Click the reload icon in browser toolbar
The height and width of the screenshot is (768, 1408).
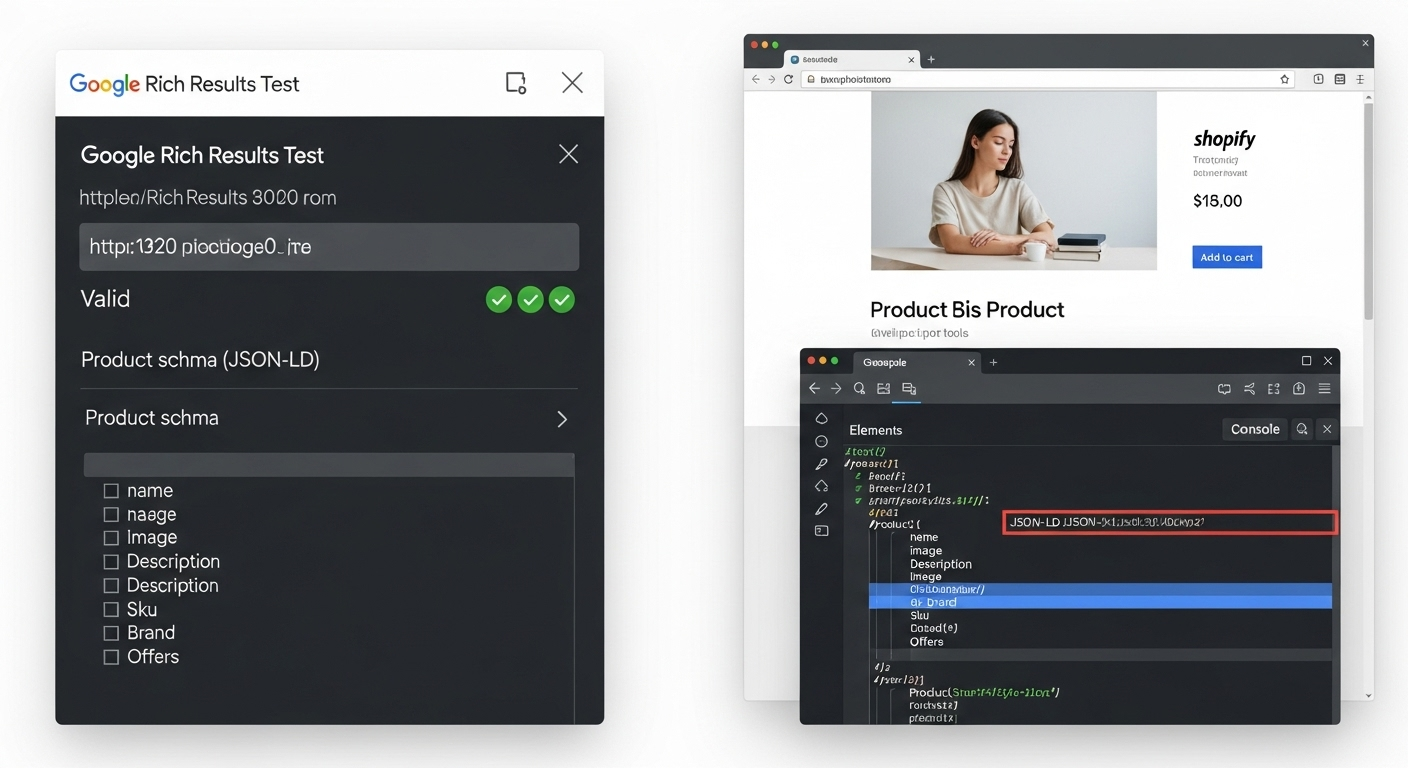[788, 79]
